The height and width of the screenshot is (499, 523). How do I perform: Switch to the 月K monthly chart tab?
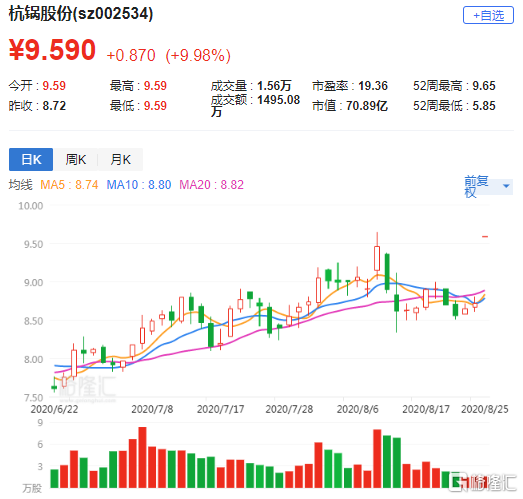click(120, 159)
